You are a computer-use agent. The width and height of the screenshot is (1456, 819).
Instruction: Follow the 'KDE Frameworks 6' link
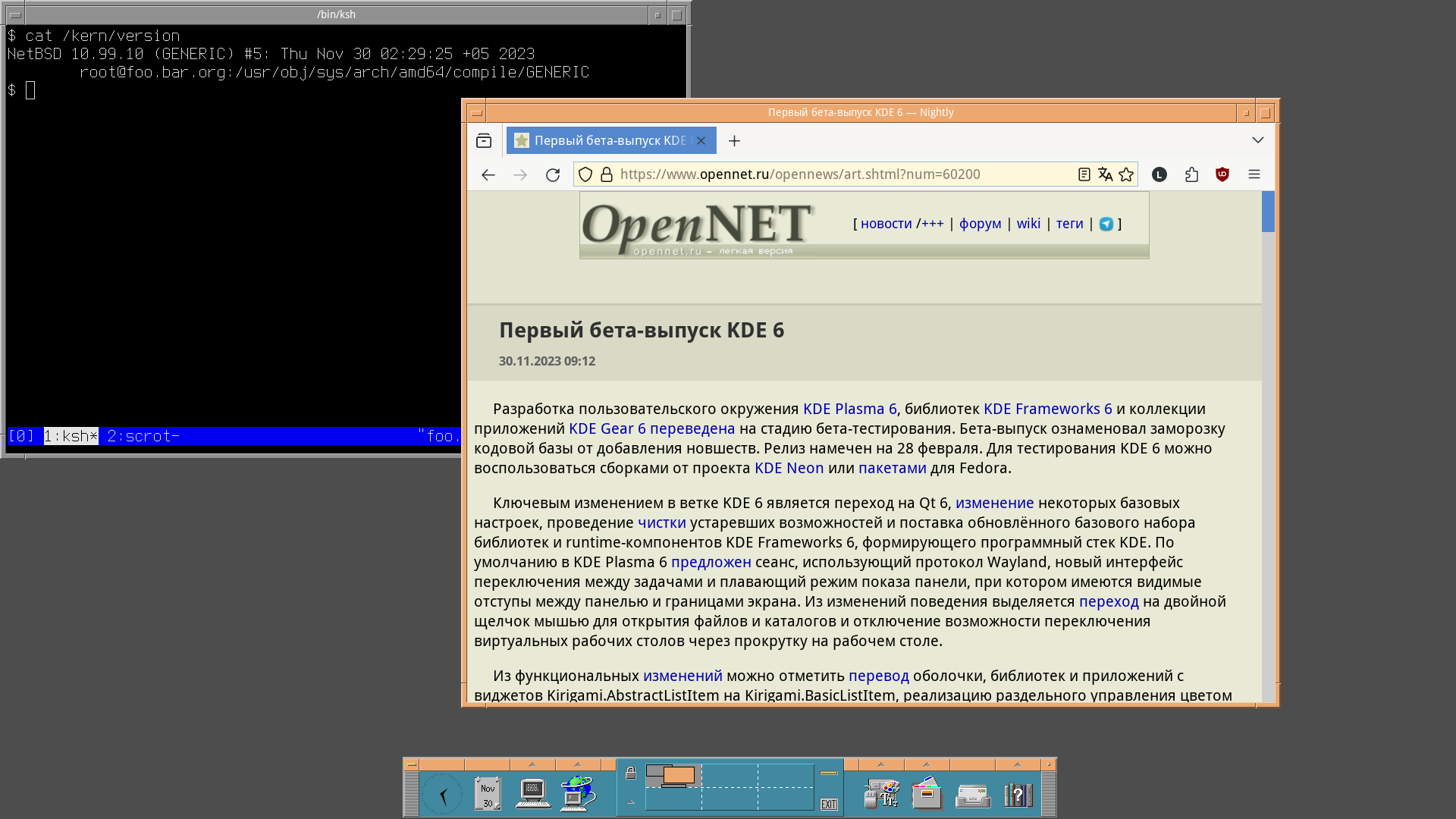click(1047, 409)
